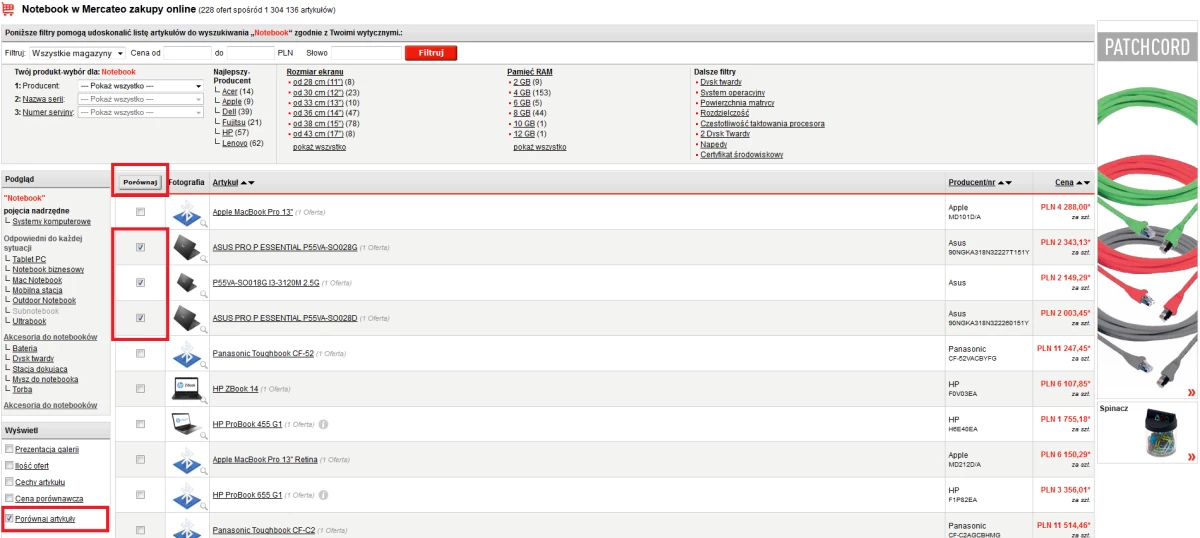This screenshot has width=1200, height=538.
Task: Click the HP ZBook 14 laptop image
Action: 186,388
